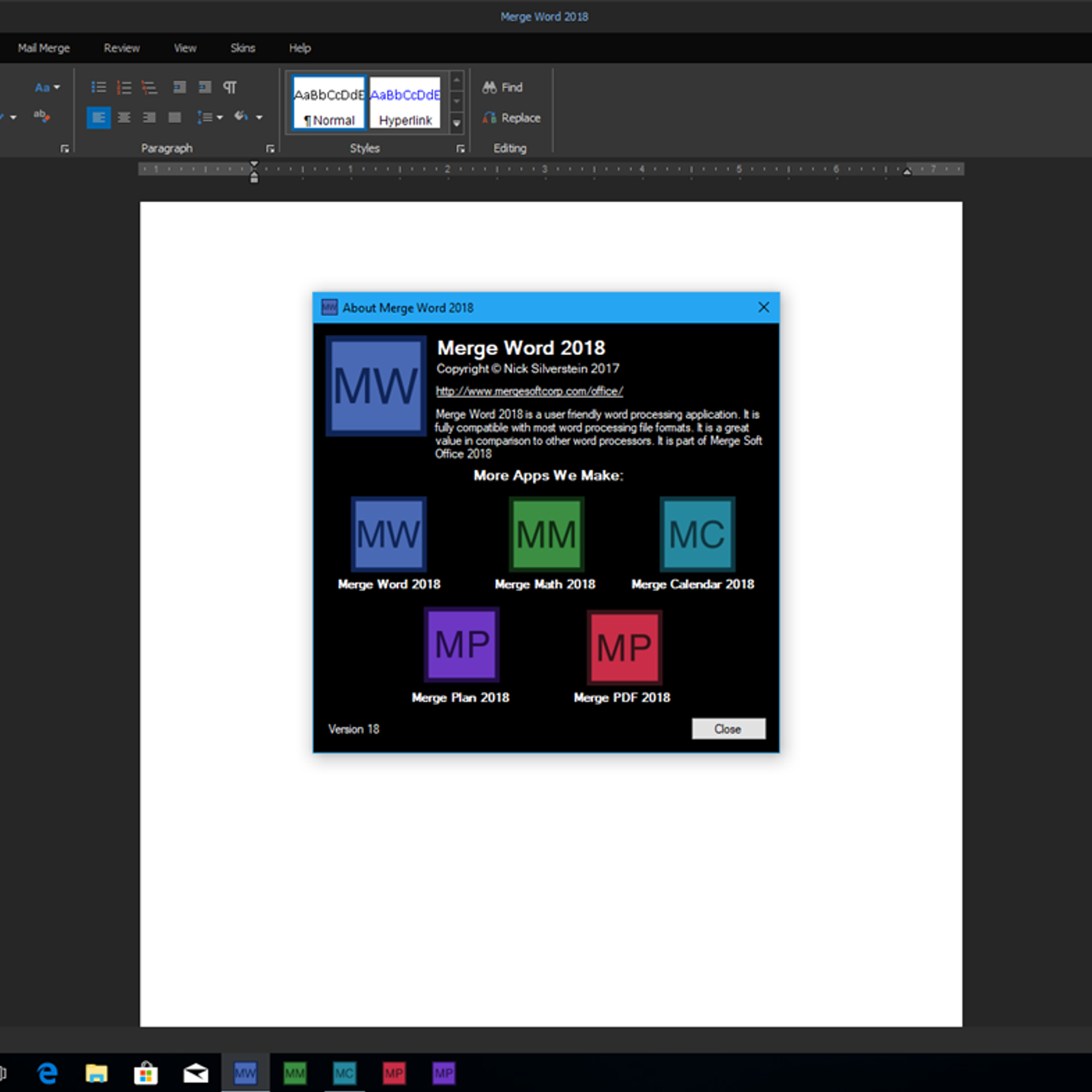This screenshot has width=1092, height=1092.
Task: Open the Help ribbon tab
Action: click(x=300, y=48)
